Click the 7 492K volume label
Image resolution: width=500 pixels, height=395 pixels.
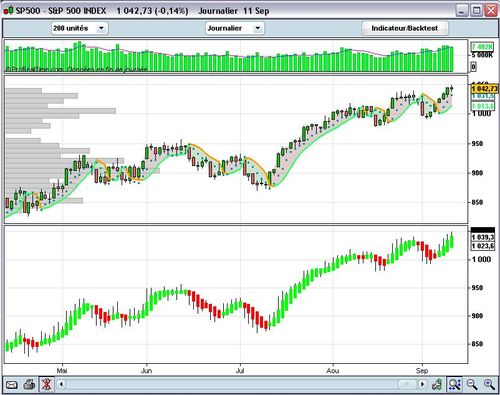[x=482, y=46]
